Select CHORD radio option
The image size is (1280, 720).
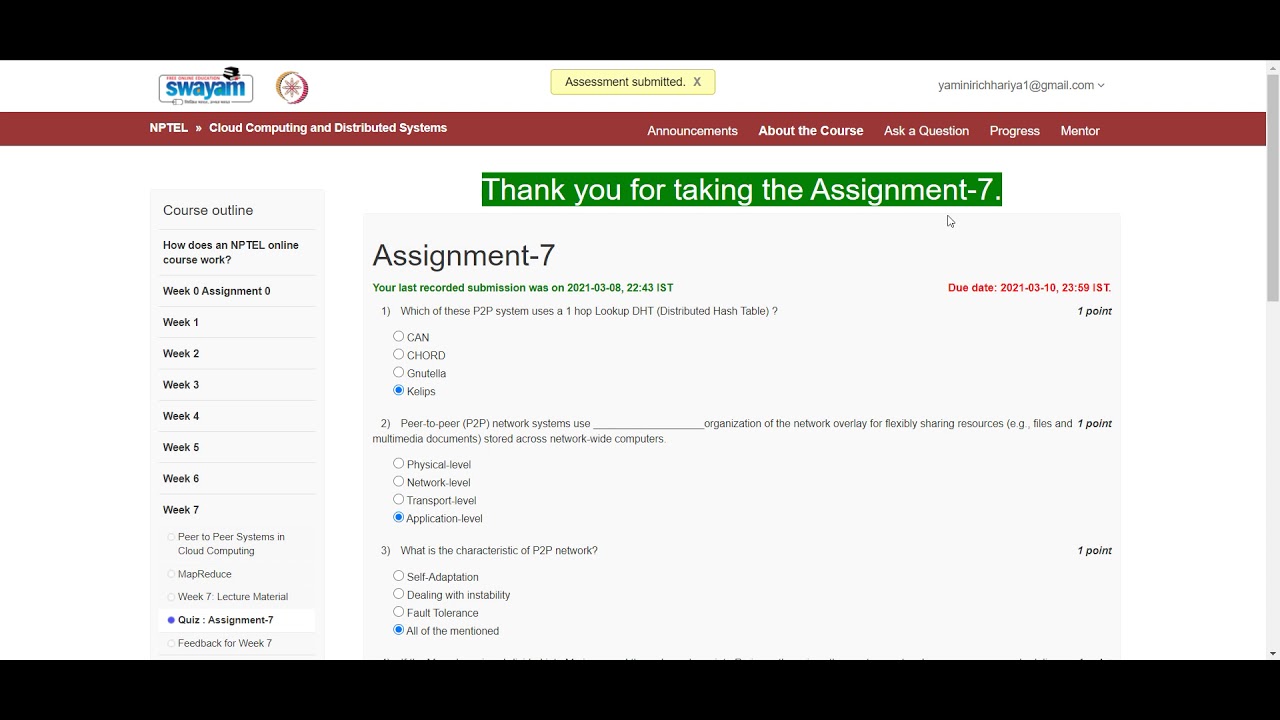398,354
